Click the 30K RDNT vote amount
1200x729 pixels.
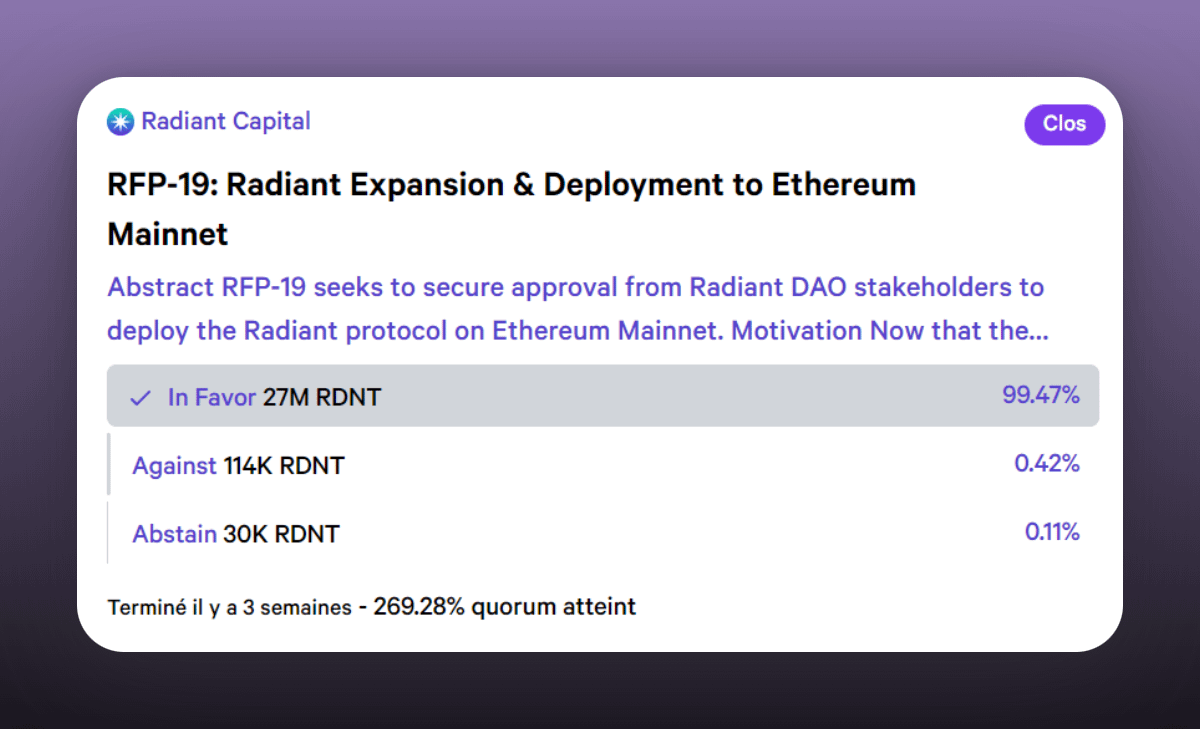point(281,534)
